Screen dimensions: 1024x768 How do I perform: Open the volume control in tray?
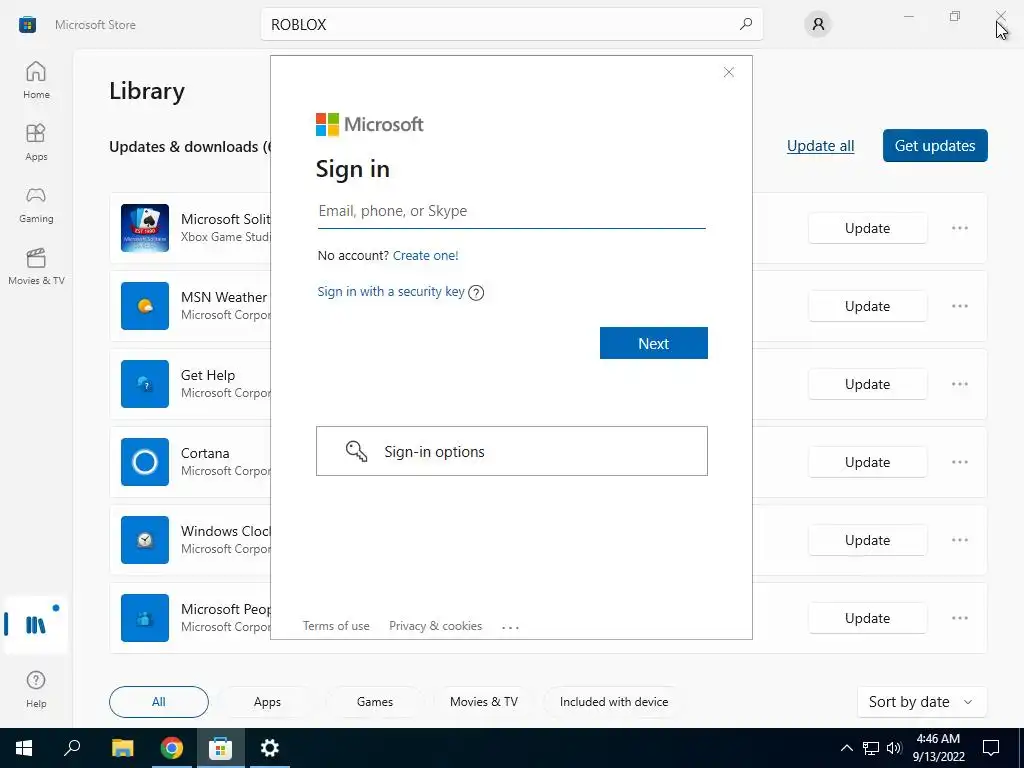[894, 748]
